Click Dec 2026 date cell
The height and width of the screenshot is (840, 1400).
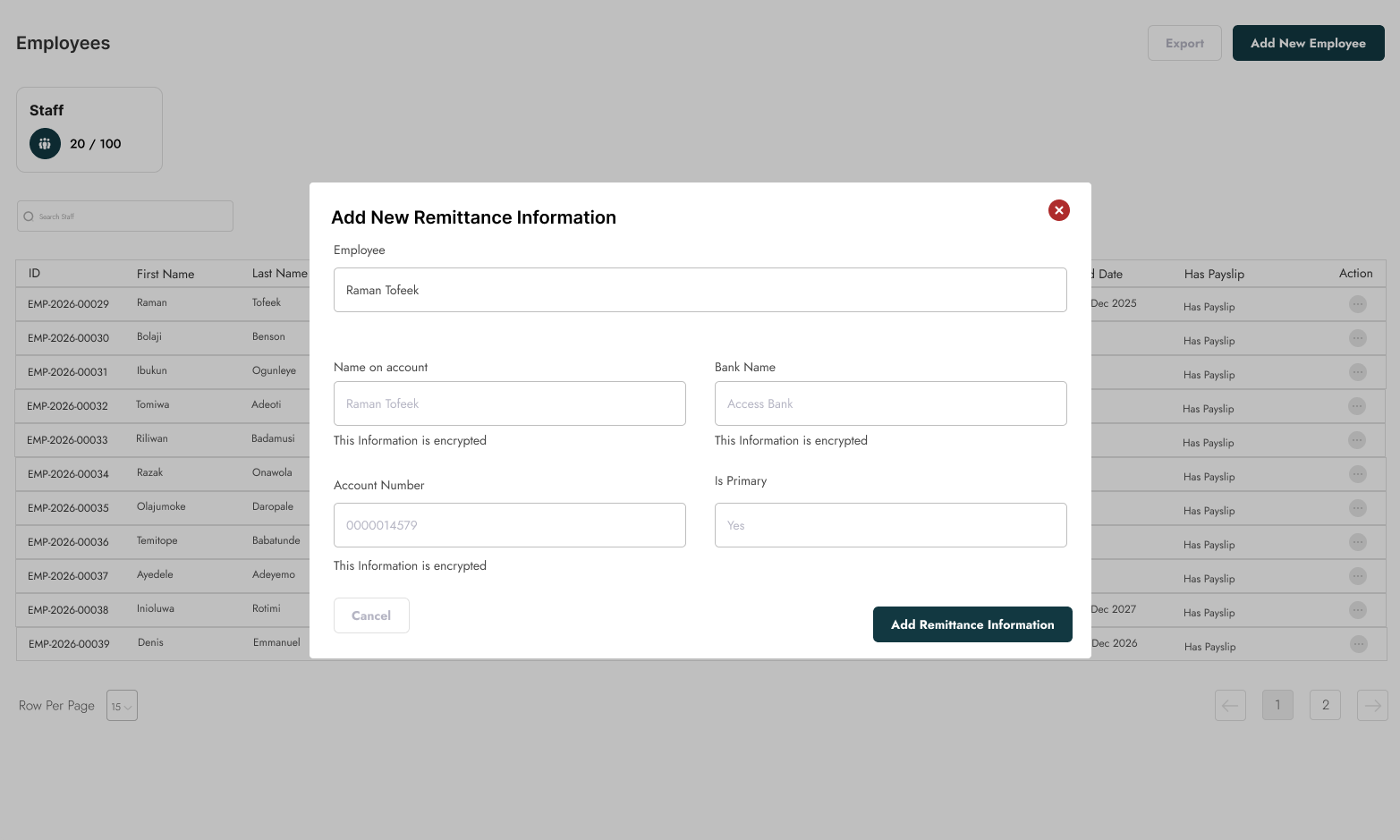1114,643
